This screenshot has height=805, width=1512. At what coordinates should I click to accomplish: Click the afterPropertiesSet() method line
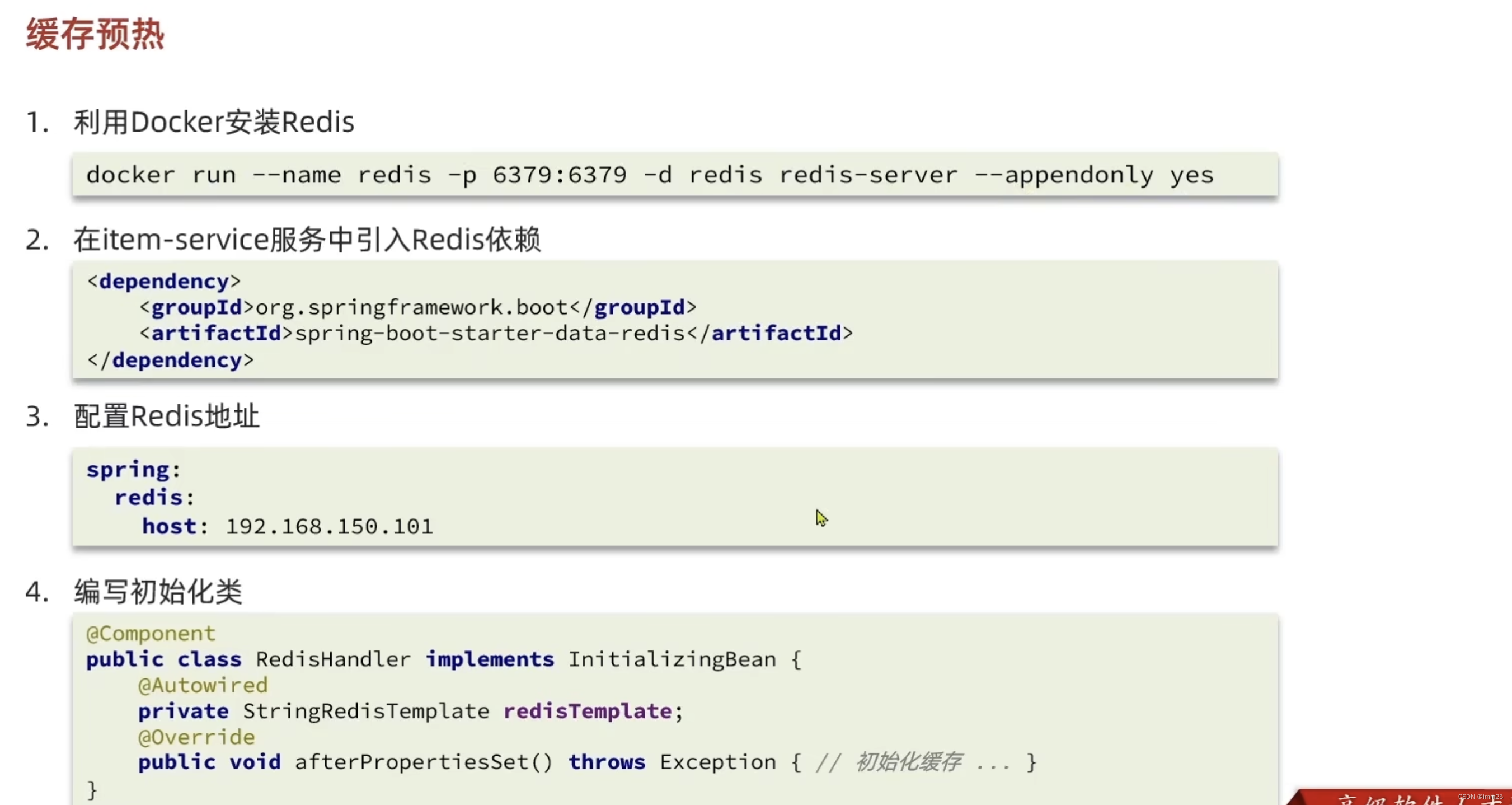[588, 762]
